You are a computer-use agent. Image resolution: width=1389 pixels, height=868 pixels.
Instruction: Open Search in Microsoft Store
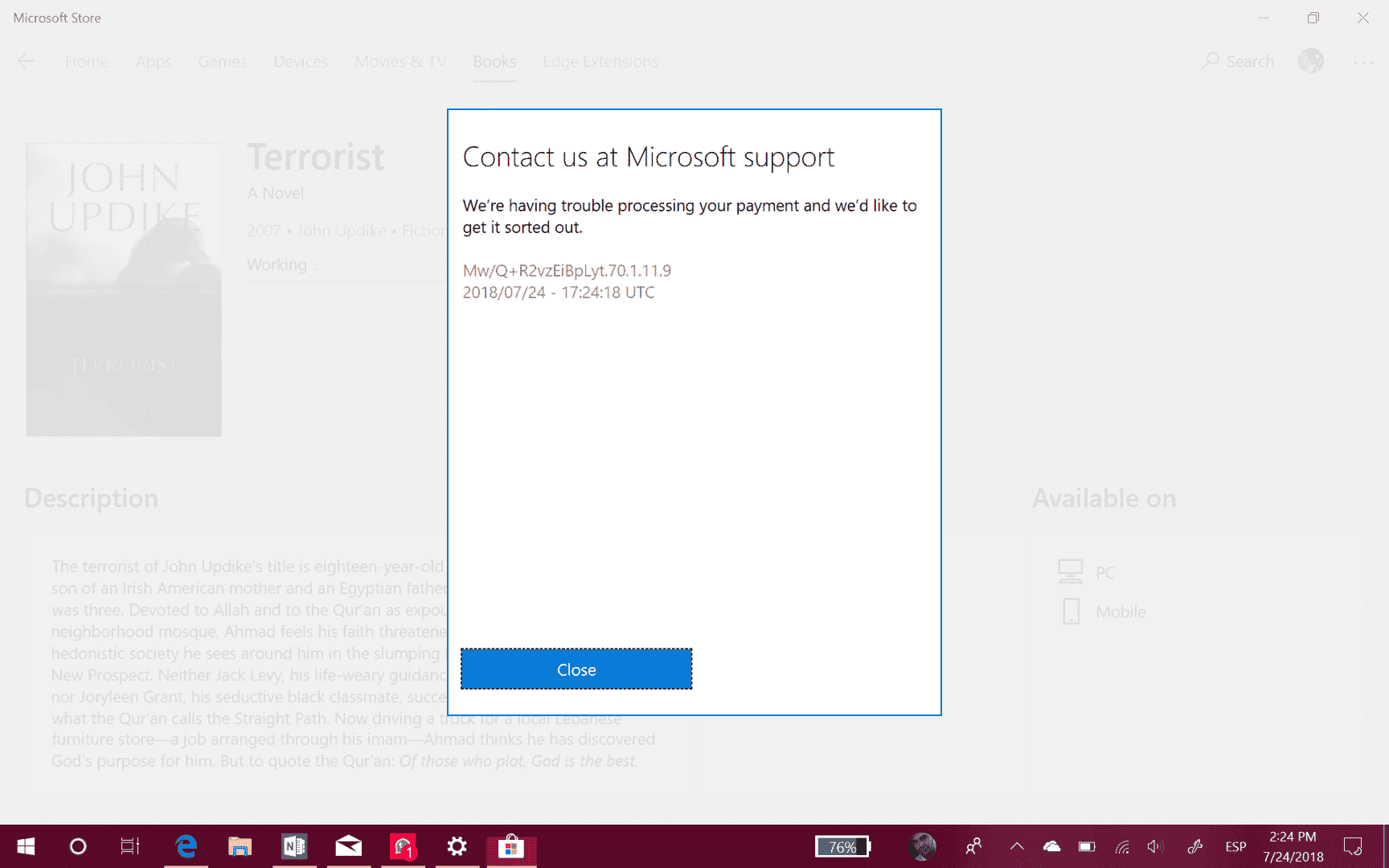[1238, 61]
